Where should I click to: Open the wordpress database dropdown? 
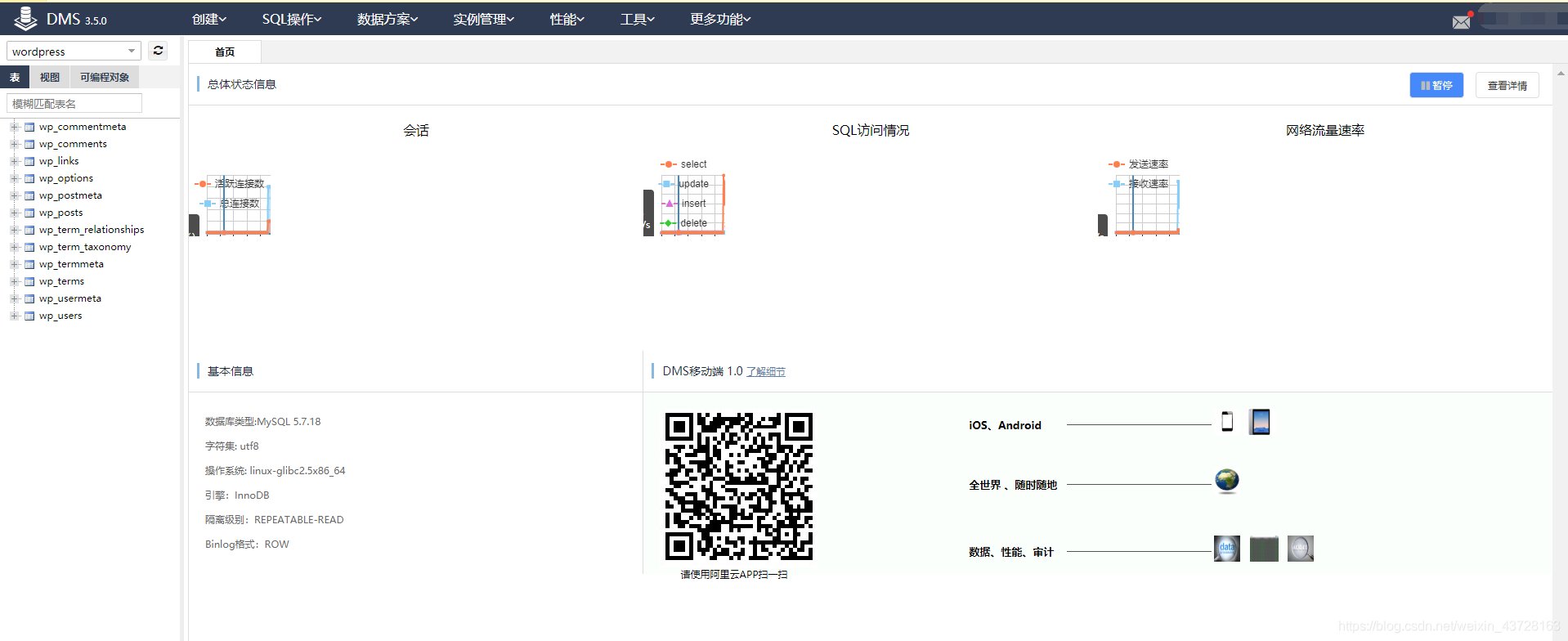point(74,51)
